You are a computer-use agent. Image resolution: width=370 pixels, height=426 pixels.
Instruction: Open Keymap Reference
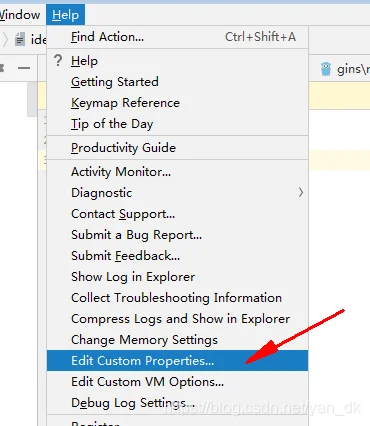[x=177, y=103]
